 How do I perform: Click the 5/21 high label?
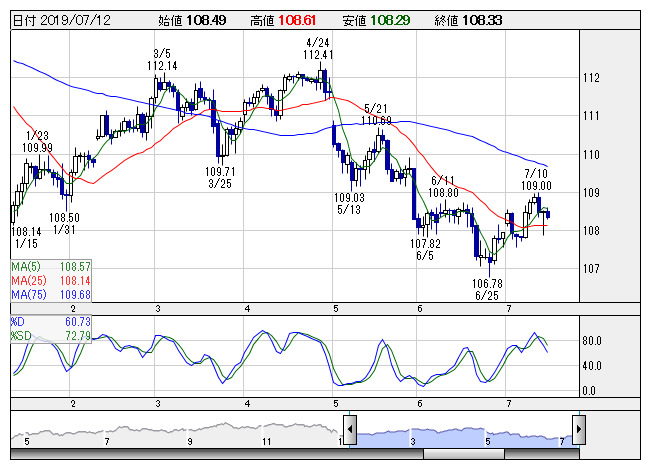376,114
